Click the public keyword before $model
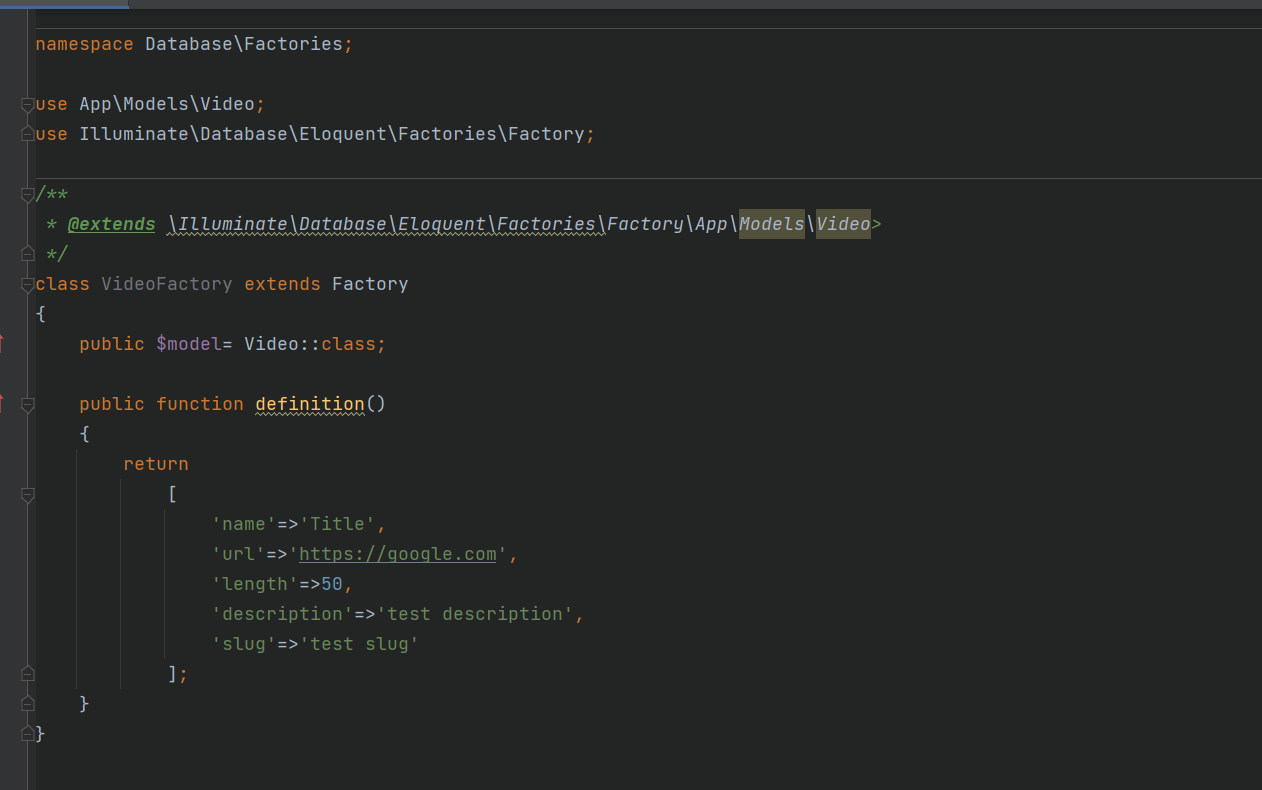 [x=112, y=344]
